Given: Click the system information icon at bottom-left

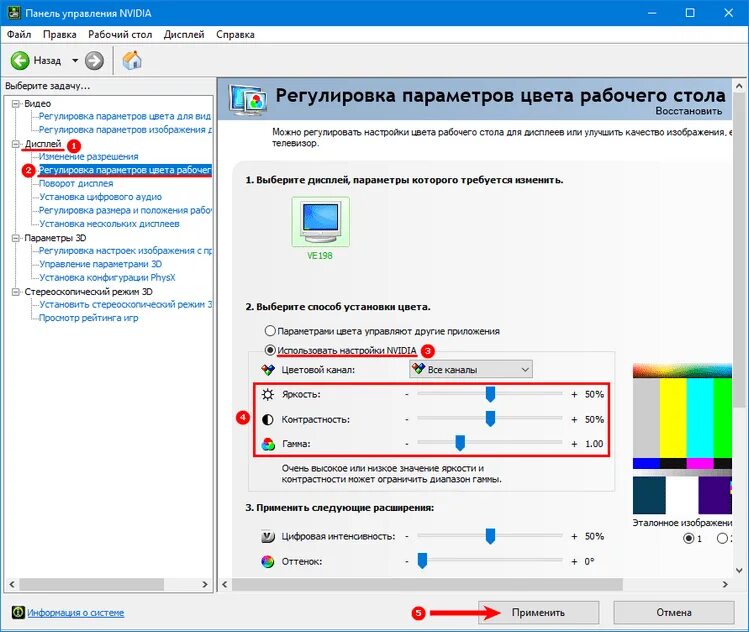Looking at the screenshot, I should 18,612.
